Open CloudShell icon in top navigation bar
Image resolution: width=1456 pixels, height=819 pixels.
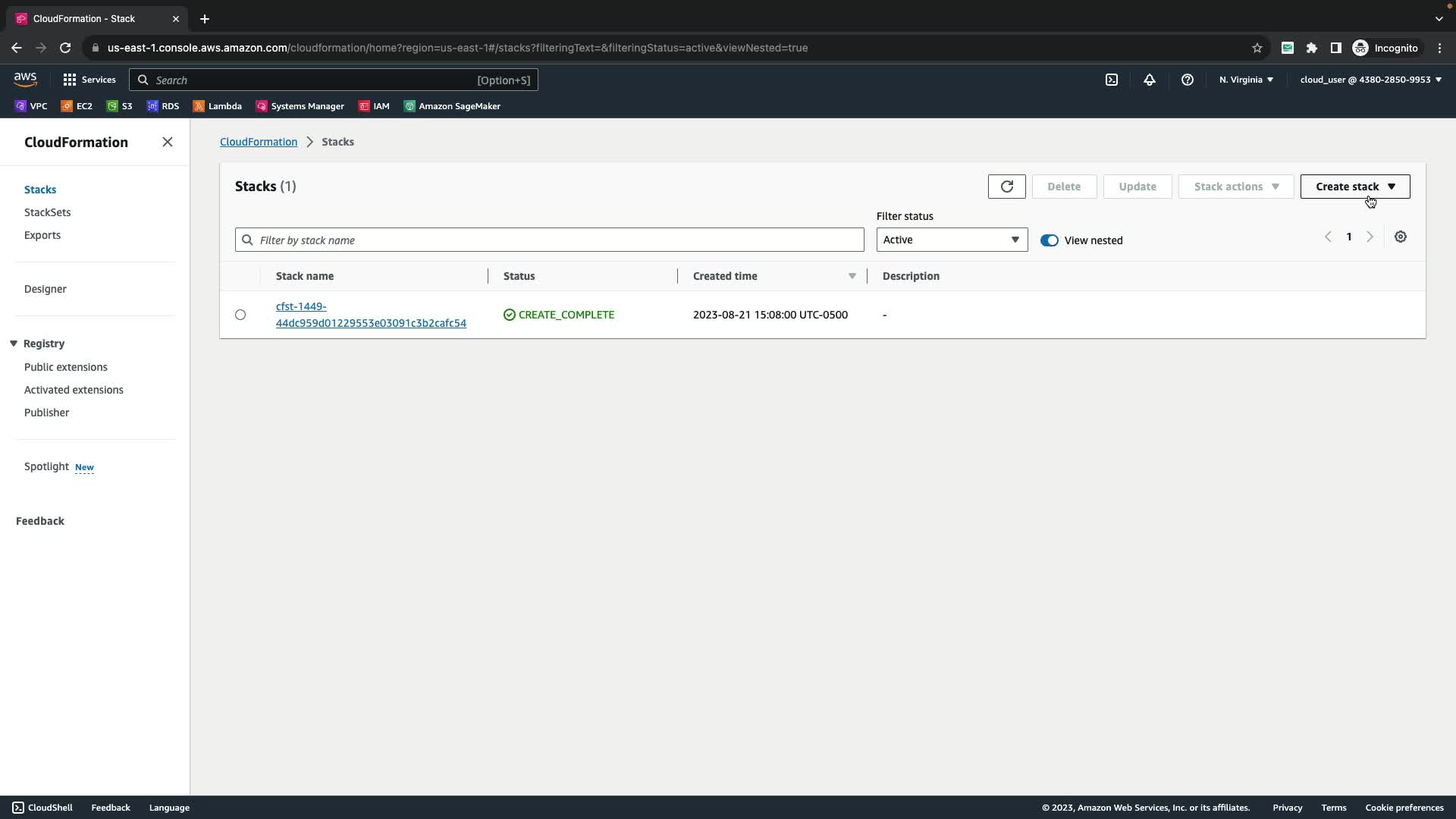(x=1111, y=80)
